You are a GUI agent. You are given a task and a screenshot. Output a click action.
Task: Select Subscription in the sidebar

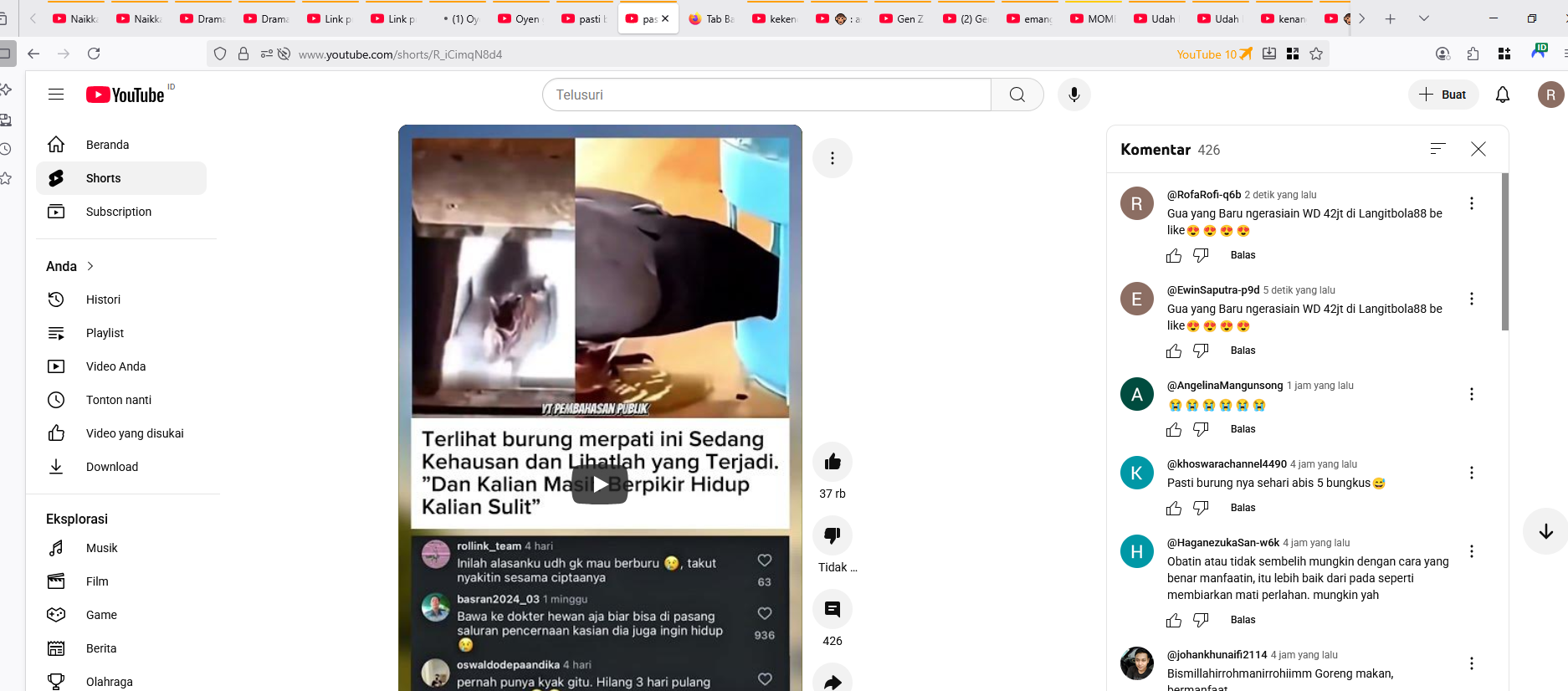(x=121, y=212)
